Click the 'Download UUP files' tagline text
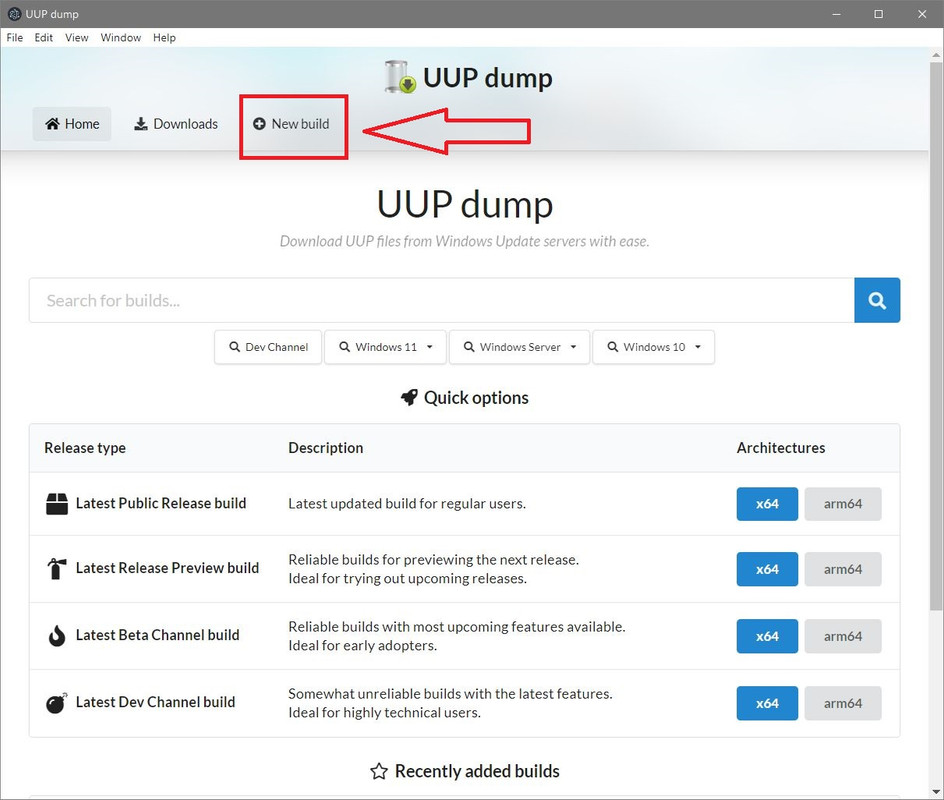Image resolution: width=944 pixels, height=800 pixels. [x=464, y=241]
